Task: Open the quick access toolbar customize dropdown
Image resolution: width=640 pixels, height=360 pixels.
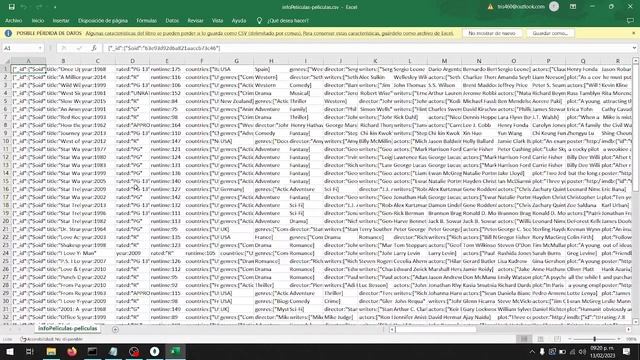Action: pyautogui.click(x=55, y=7)
